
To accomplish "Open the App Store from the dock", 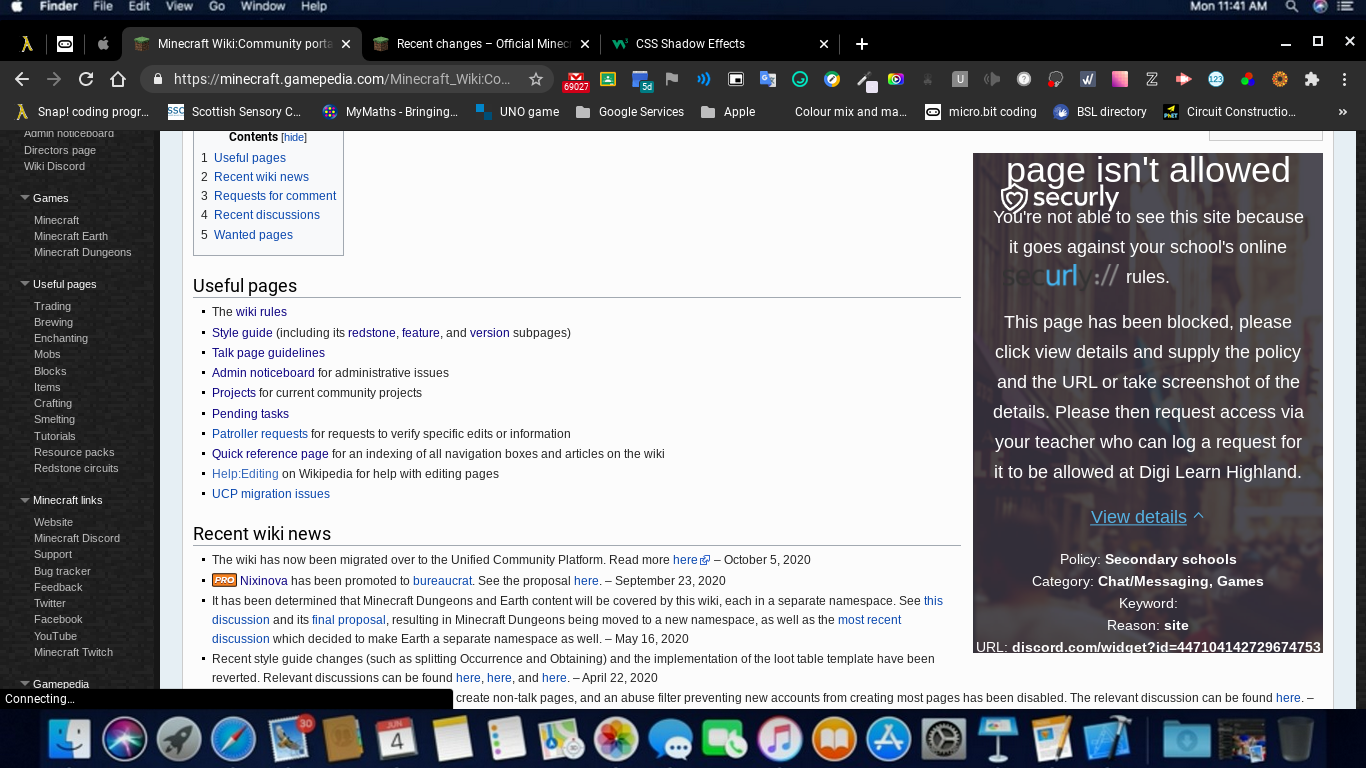I will [x=888, y=740].
